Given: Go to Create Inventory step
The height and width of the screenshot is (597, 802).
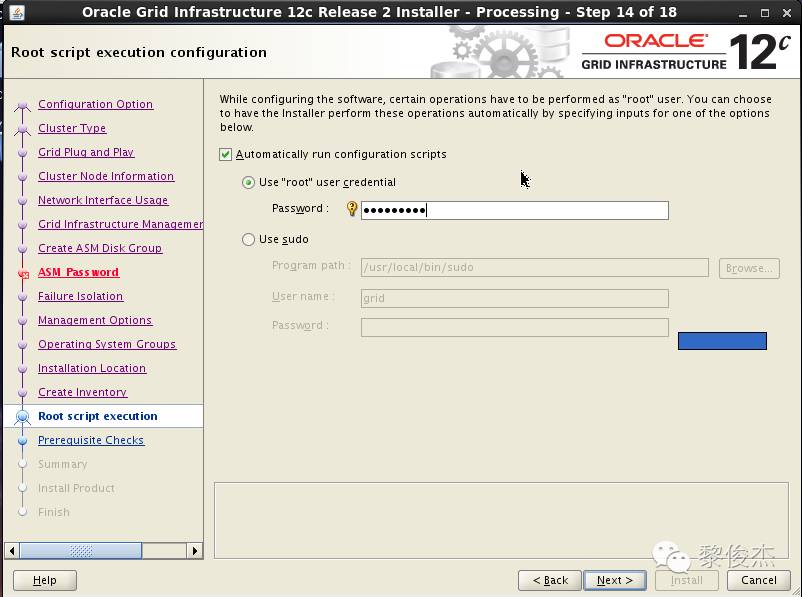Looking at the screenshot, I should pos(82,392).
